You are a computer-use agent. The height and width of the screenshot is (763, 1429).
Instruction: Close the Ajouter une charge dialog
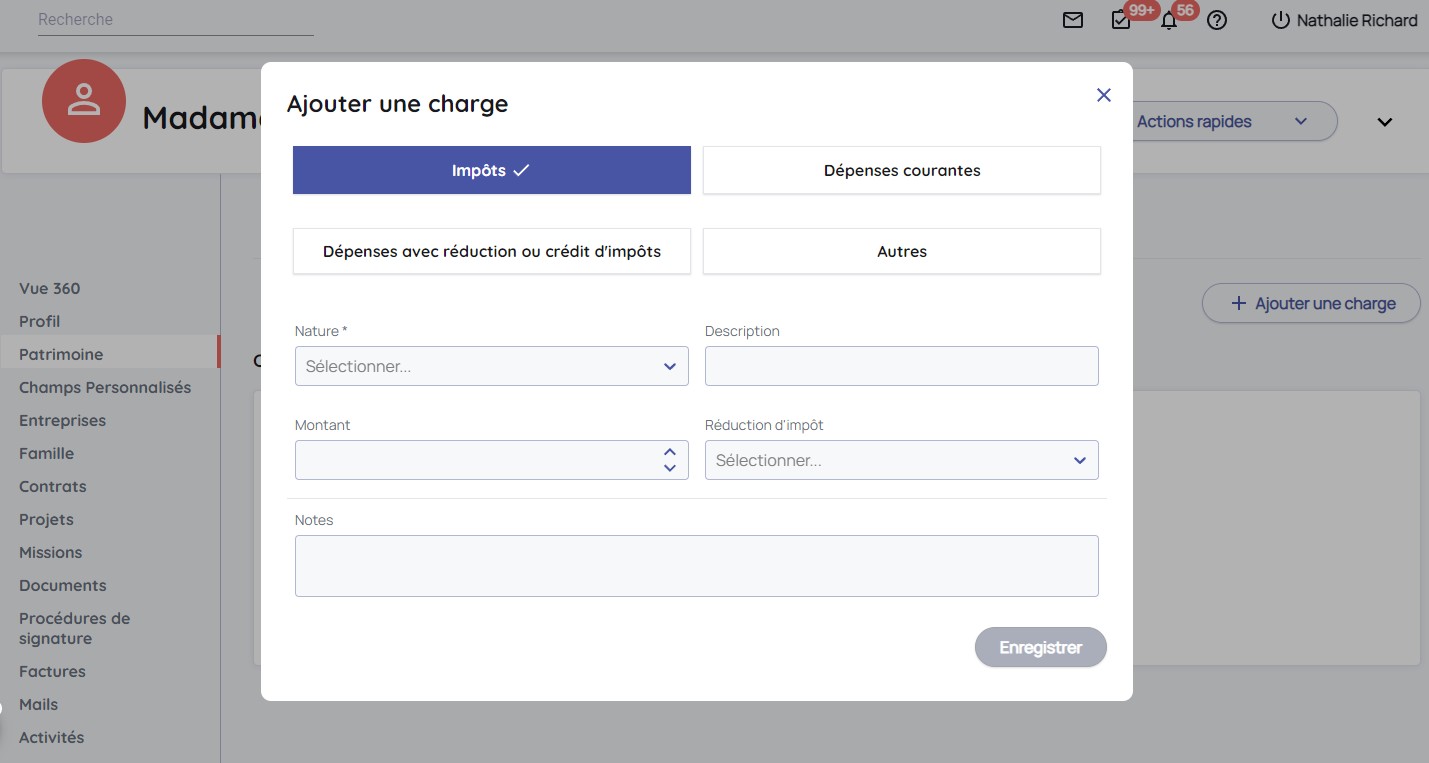tap(1104, 95)
